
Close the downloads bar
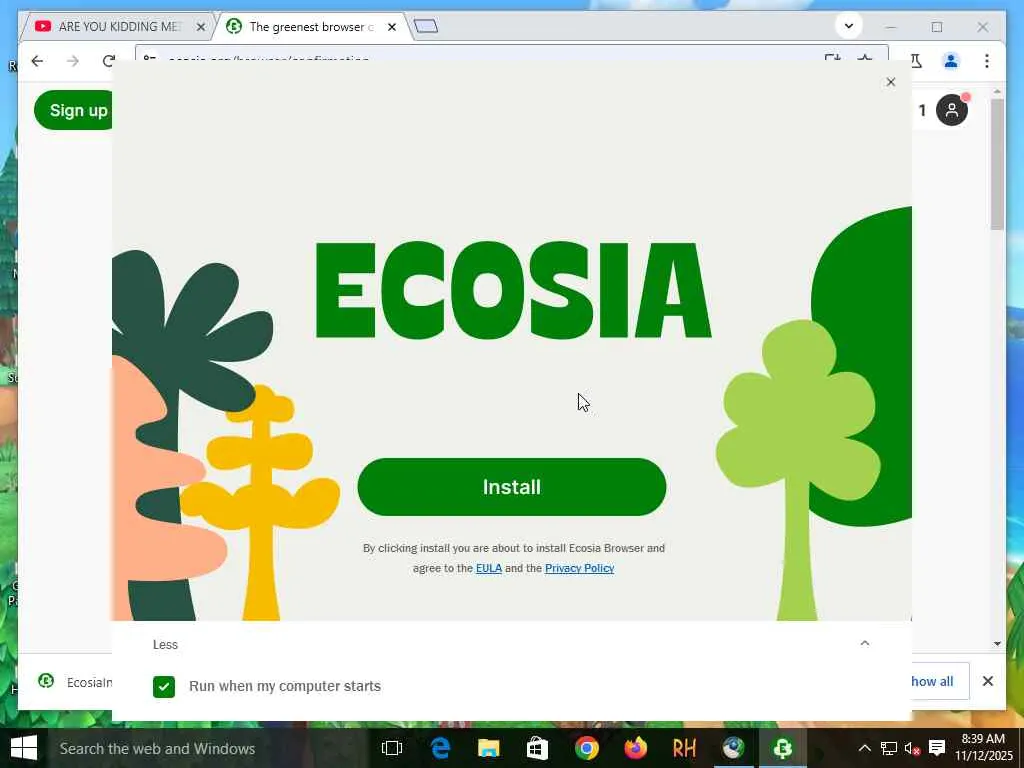click(x=988, y=681)
